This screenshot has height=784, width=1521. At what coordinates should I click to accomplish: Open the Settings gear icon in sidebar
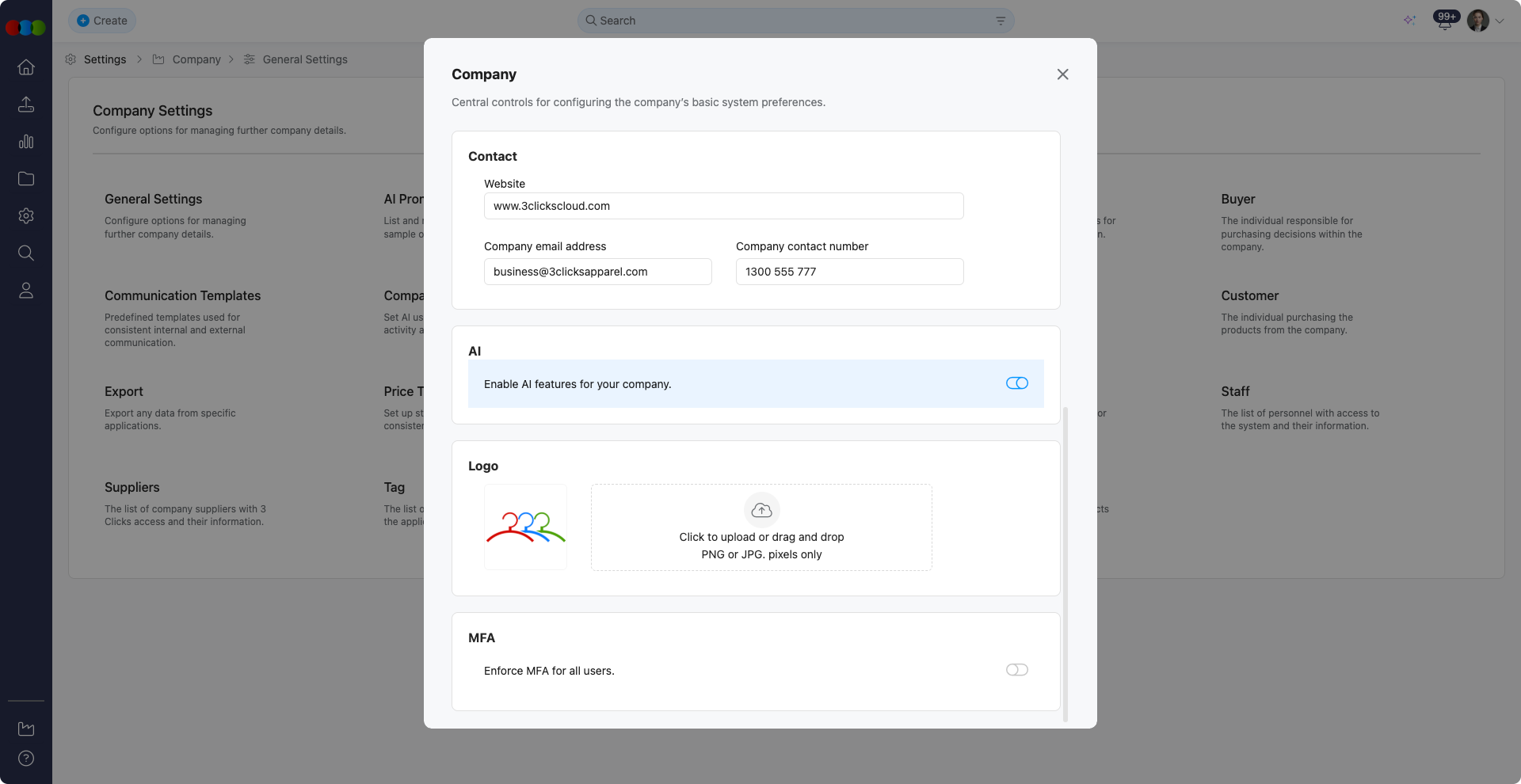(25, 216)
